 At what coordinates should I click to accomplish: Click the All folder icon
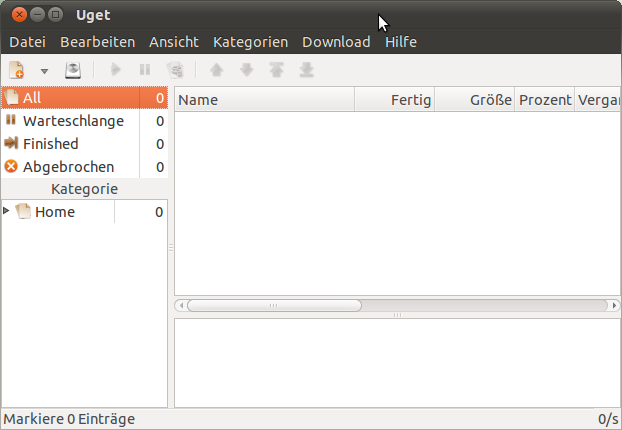click(11, 97)
